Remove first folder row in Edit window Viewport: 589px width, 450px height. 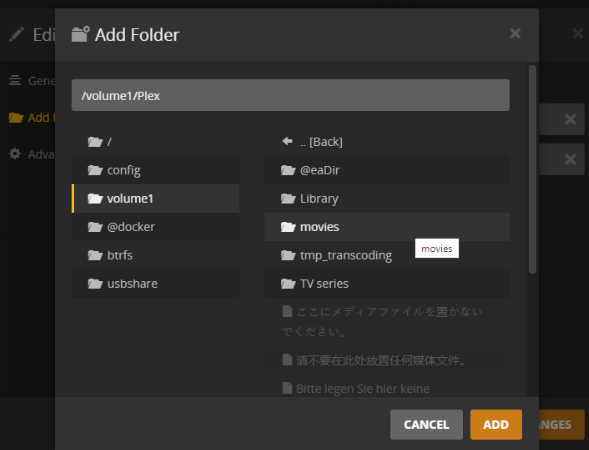pos(570,119)
